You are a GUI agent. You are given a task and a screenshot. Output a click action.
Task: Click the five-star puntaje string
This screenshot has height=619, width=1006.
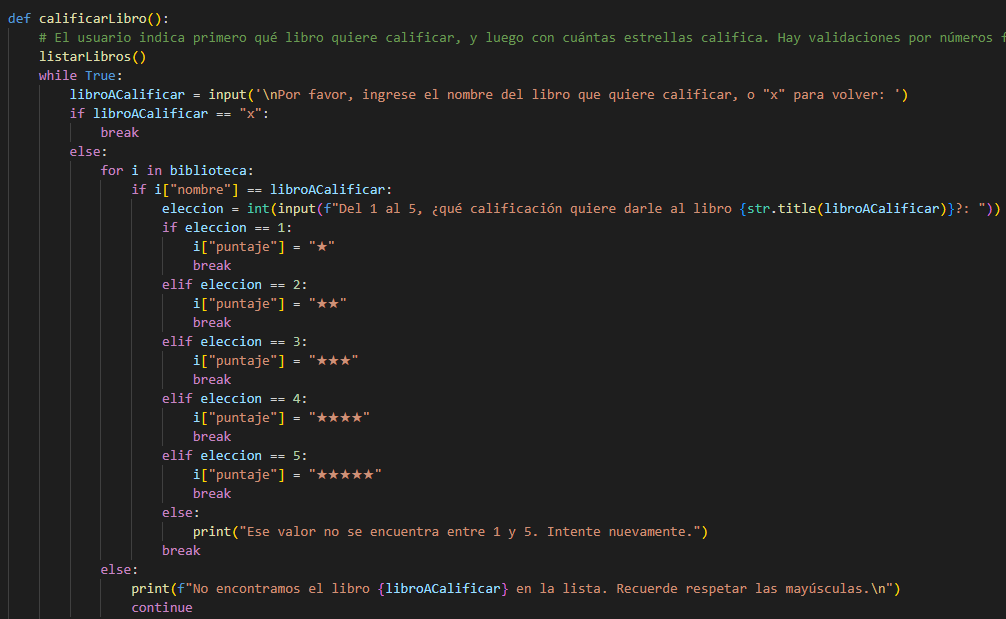tap(345, 475)
